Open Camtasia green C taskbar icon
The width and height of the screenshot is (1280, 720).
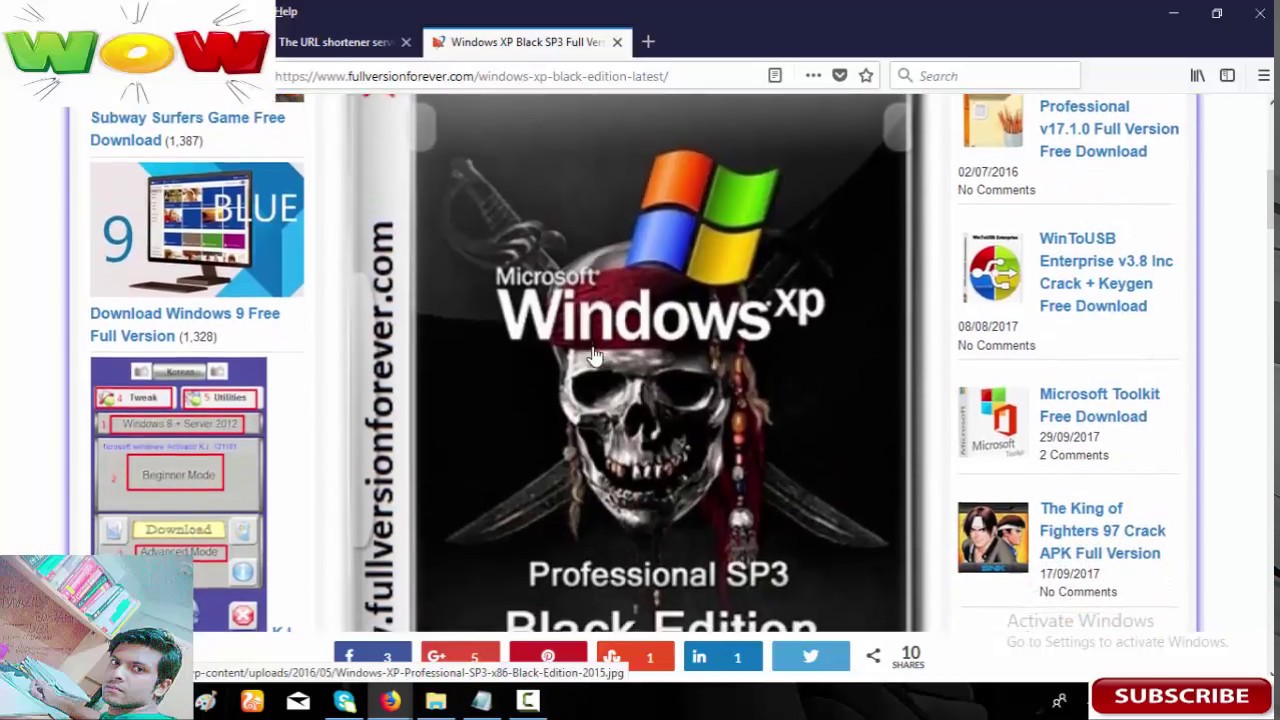[527, 701]
